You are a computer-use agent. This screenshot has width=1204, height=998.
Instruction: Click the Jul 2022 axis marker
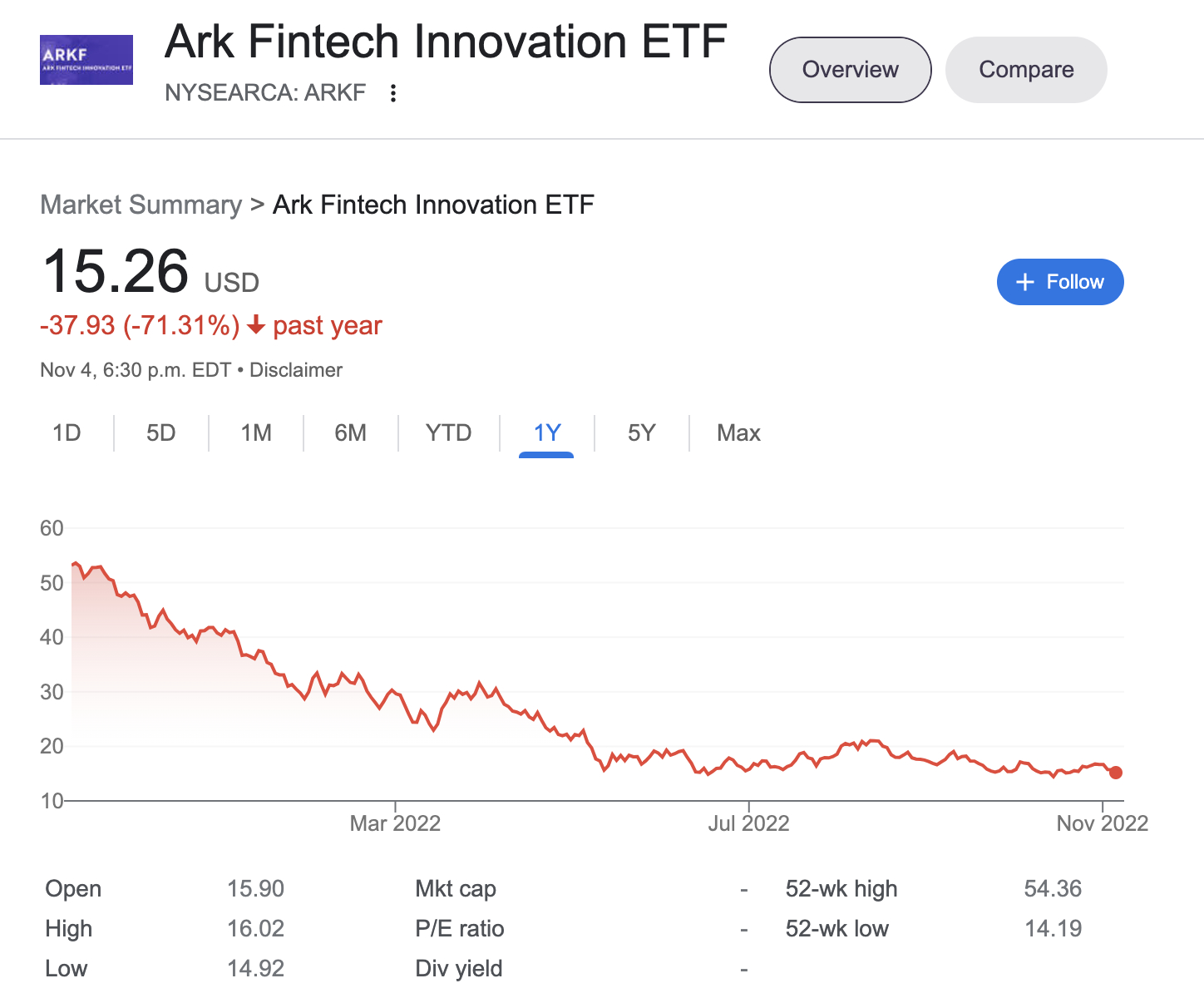(x=748, y=823)
